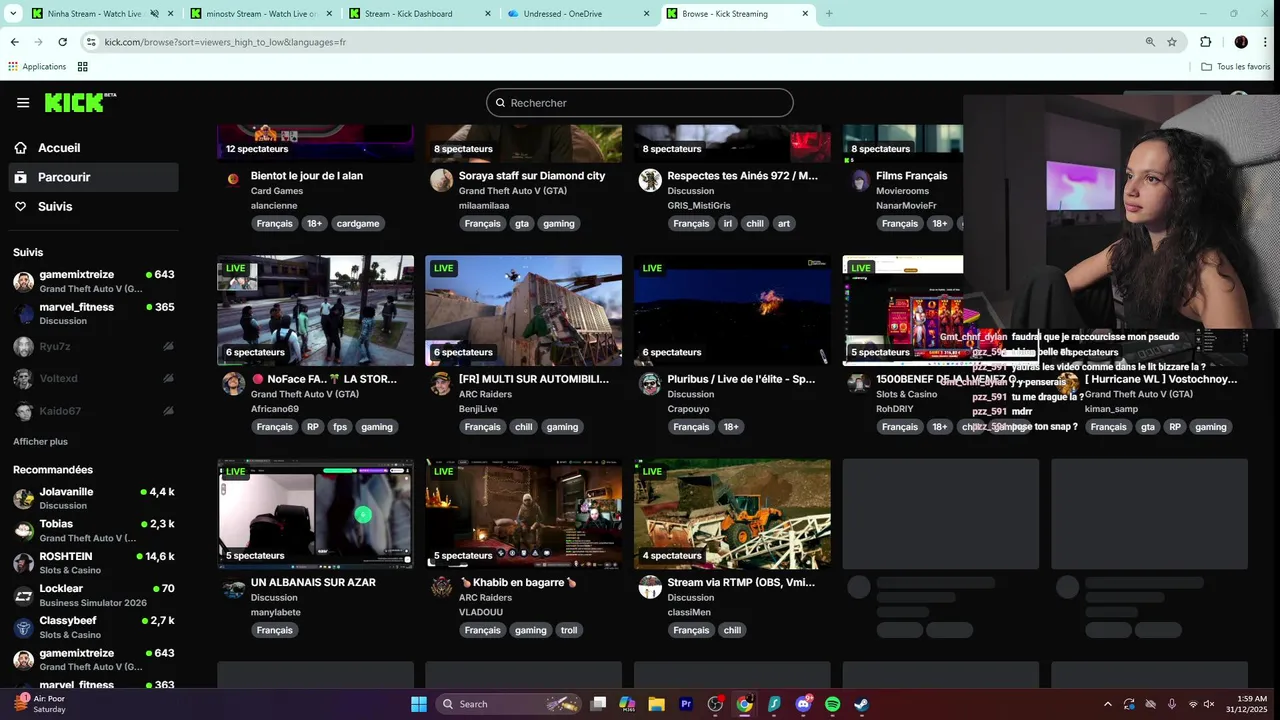
Task: Open Khabib en bagarre stream thumbnail
Action: 523,514
